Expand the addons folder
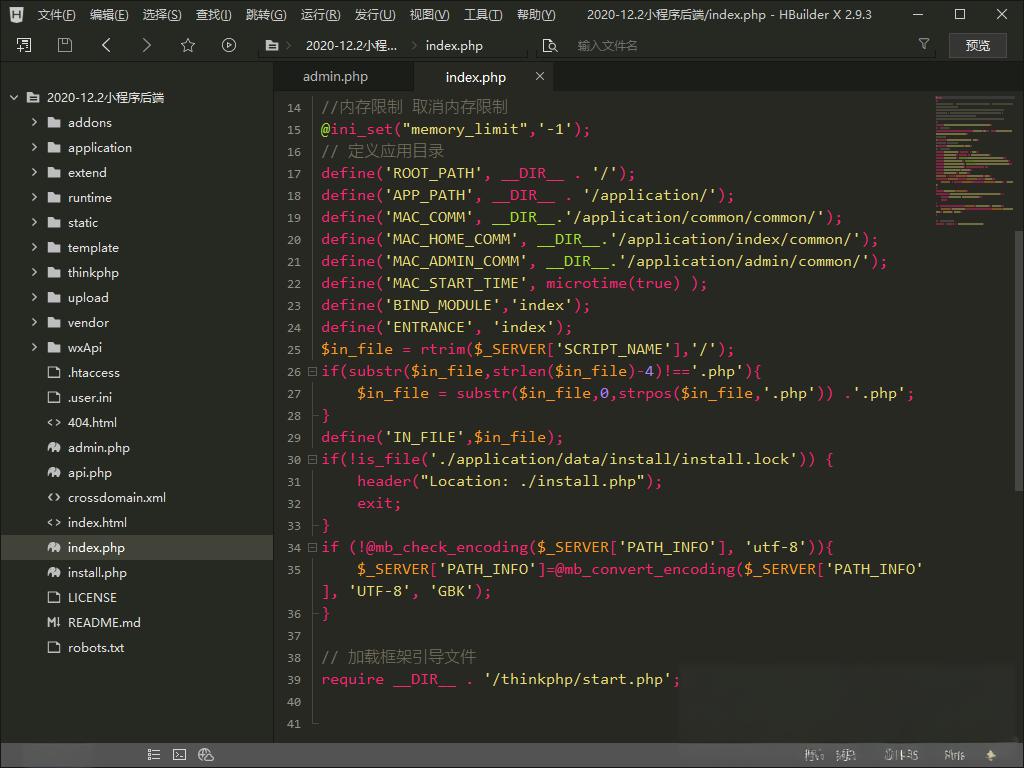 click(34, 122)
